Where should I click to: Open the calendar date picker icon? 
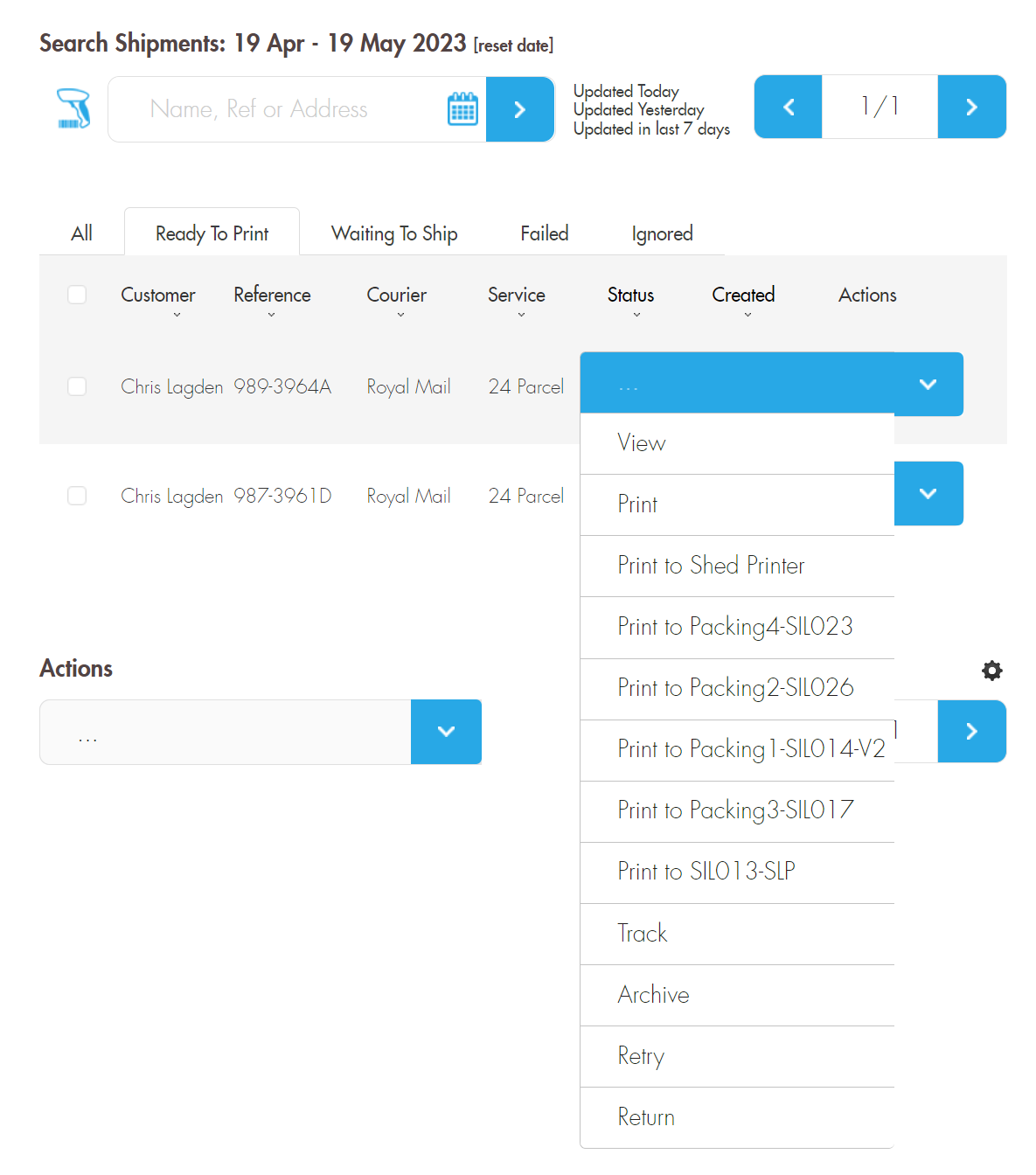coord(462,109)
